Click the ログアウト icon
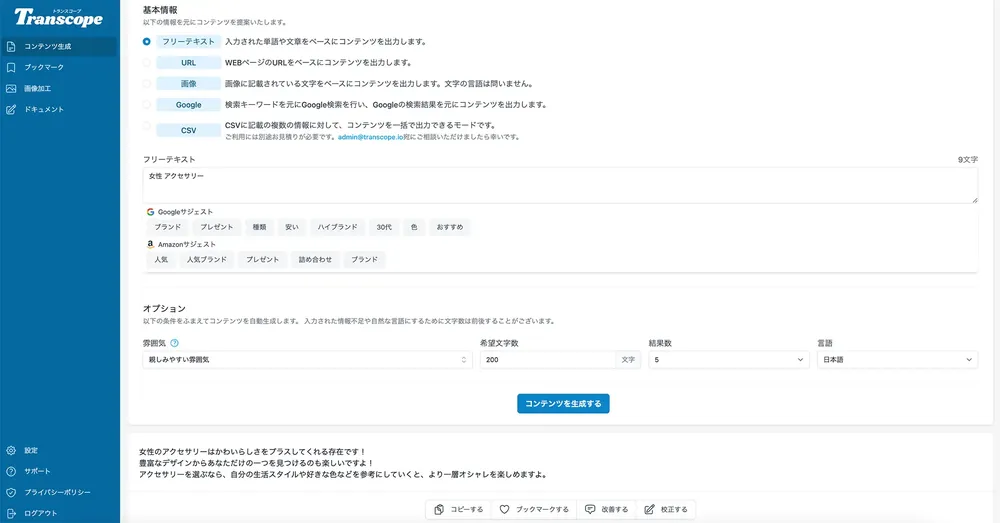 pyautogui.click(x=11, y=513)
